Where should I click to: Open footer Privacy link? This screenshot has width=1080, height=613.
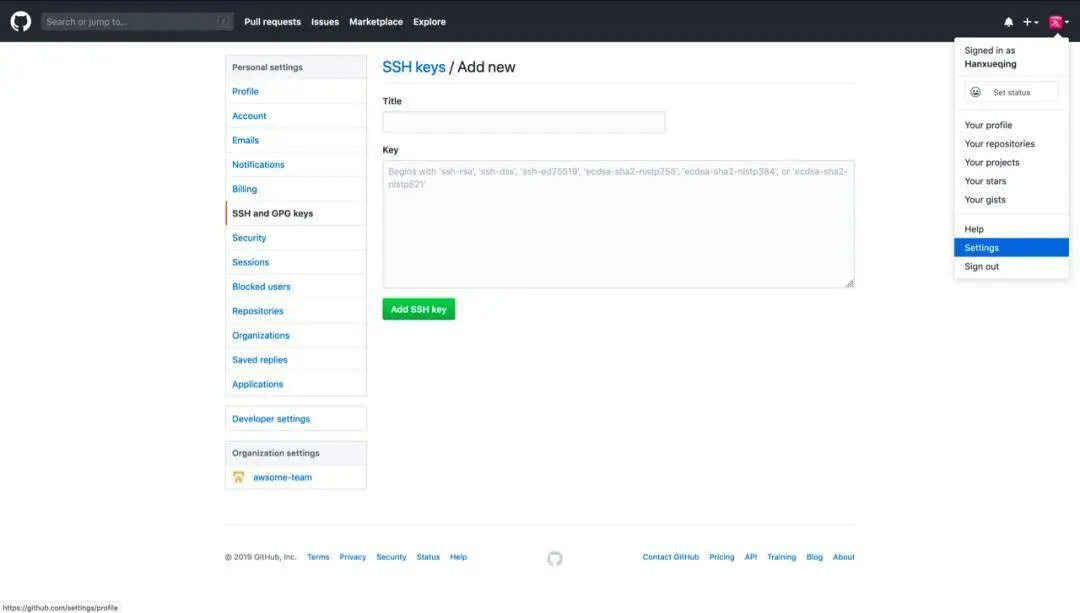(x=353, y=557)
